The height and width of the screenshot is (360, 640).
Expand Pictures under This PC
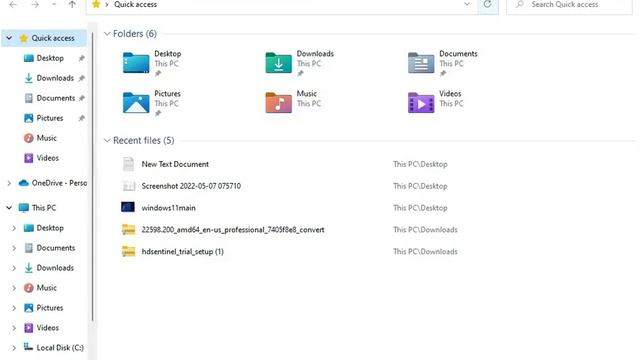tap(14, 308)
